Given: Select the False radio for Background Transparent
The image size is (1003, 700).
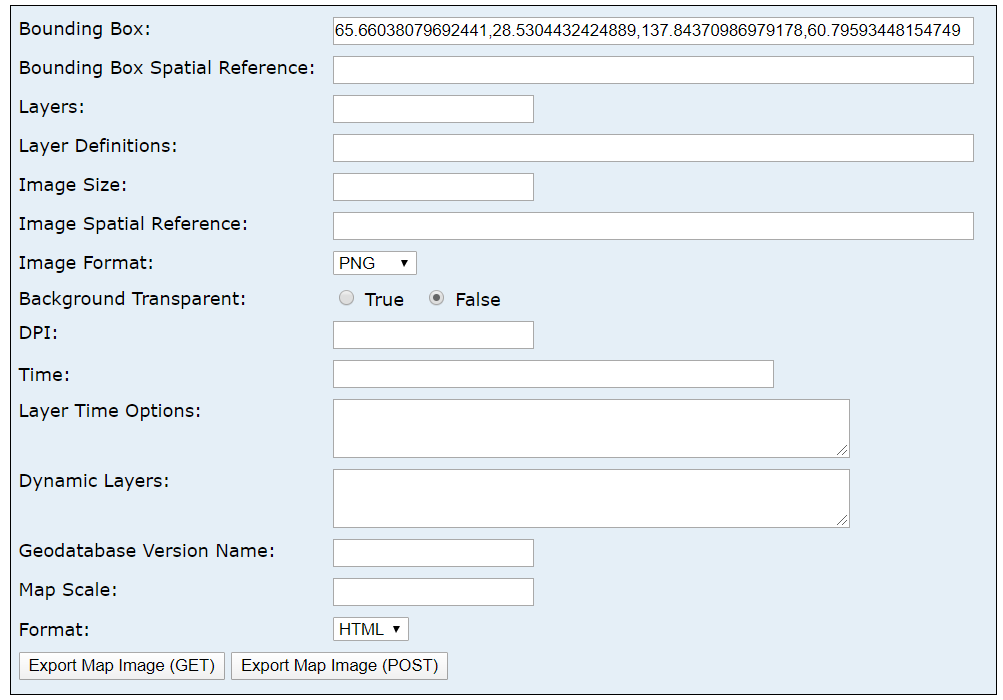Looking at the screenshot, I should [x=437, y=298].
